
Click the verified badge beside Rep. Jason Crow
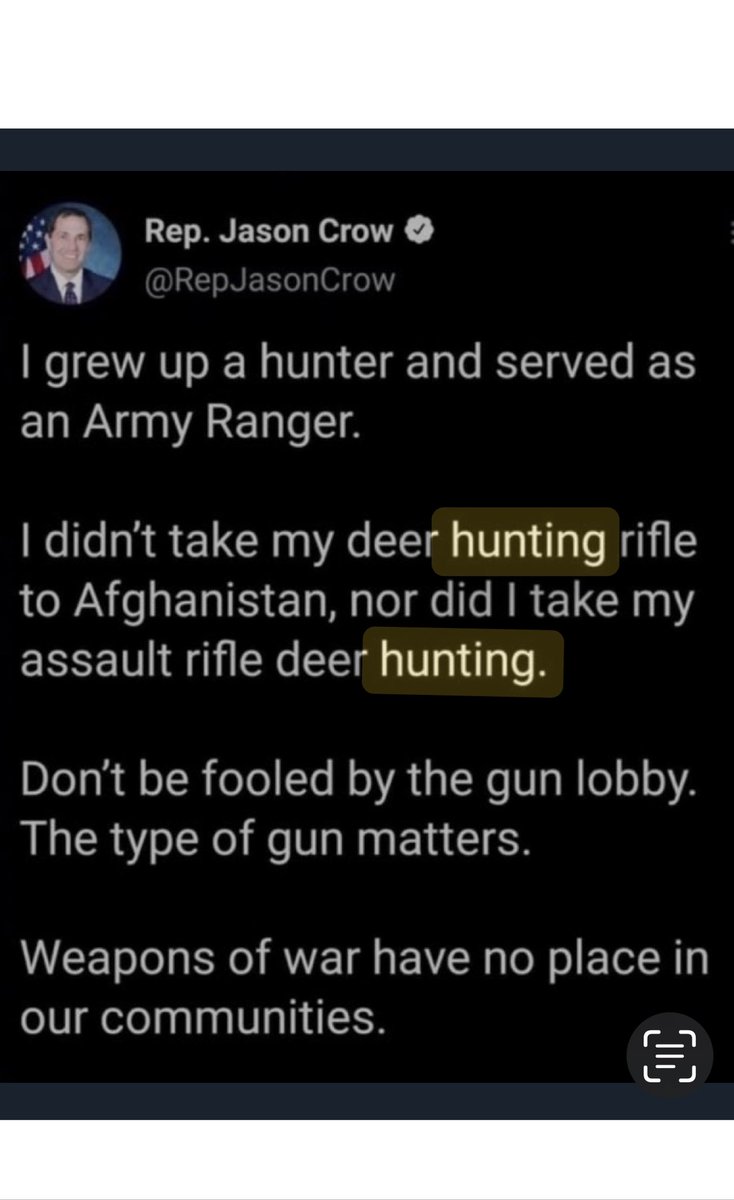coord(419,232)
